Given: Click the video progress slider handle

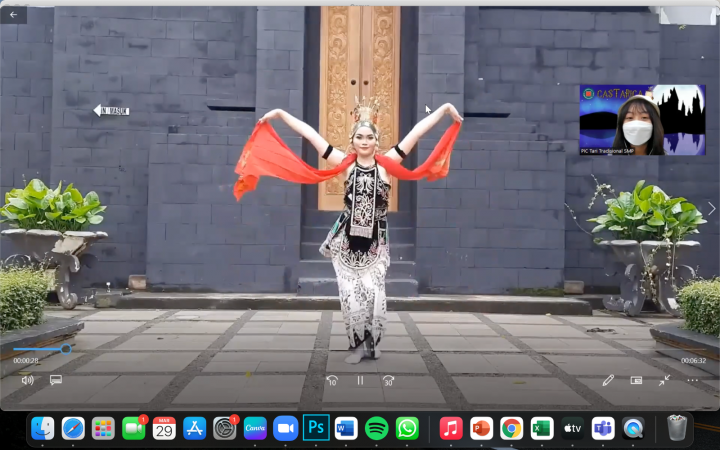Looking at the screenshot, I should pos(66,349).
